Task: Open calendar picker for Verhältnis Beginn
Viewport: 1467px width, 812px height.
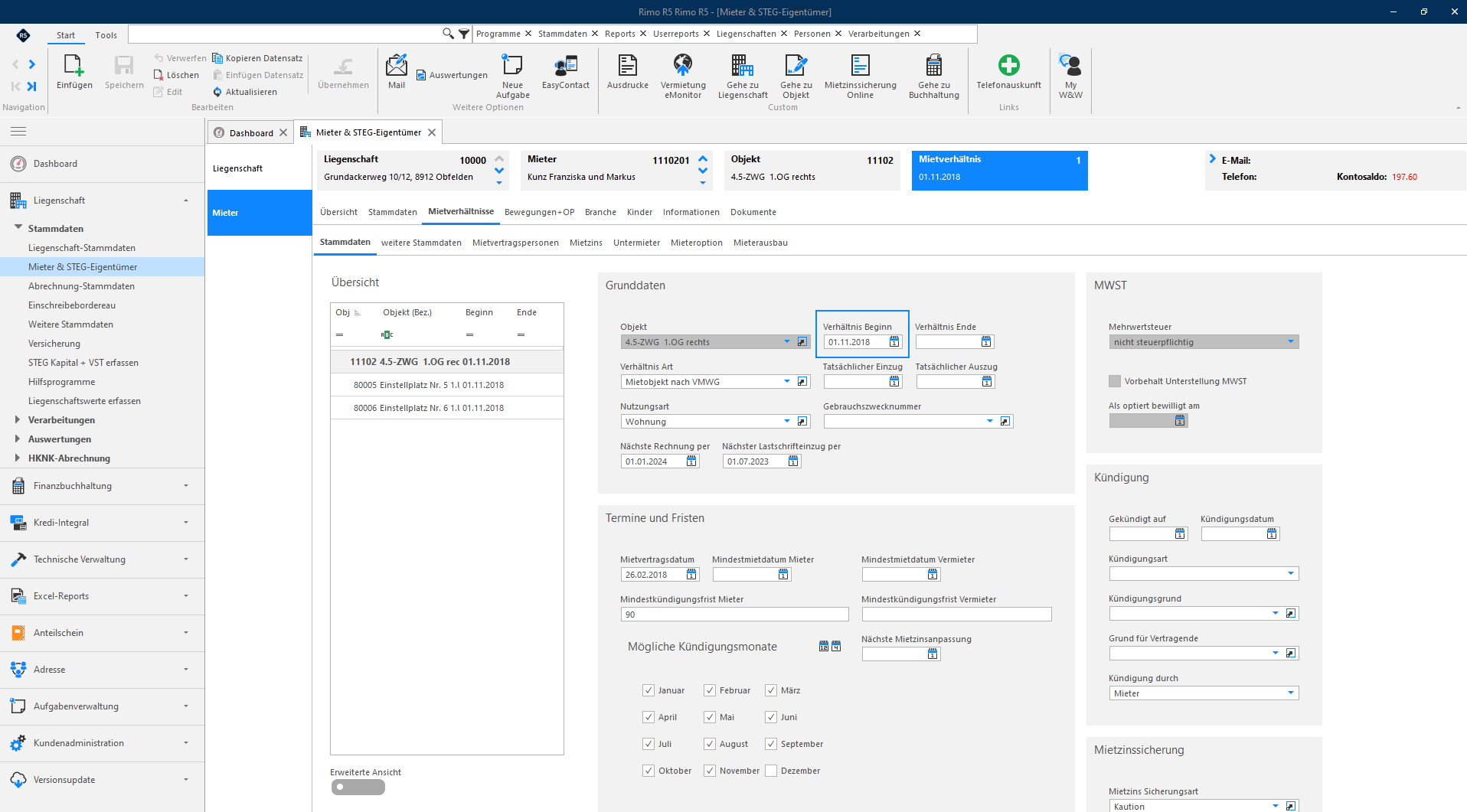Action: [x=894, y=342]
